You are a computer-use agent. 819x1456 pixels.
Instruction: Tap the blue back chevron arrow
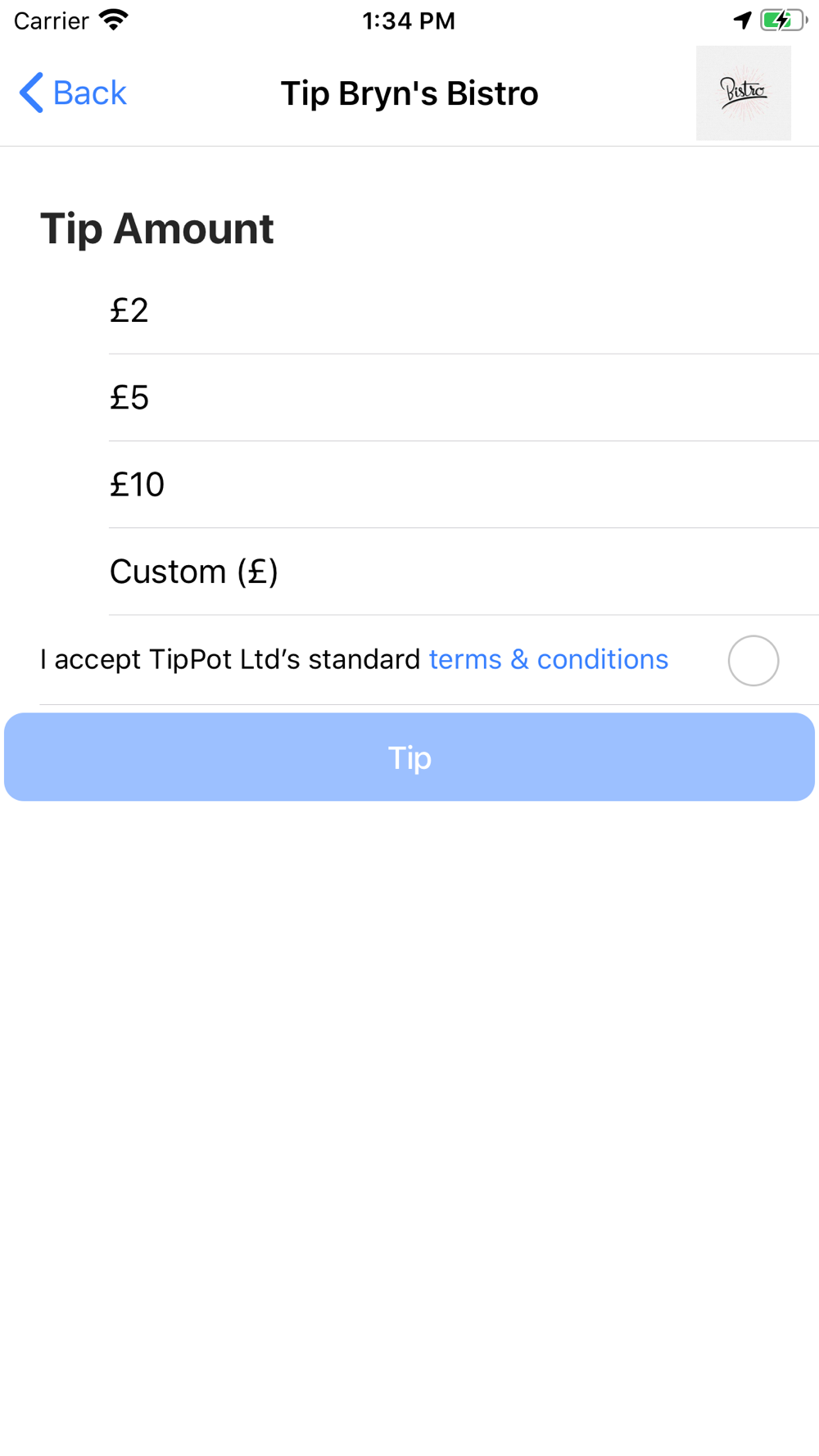31,93
